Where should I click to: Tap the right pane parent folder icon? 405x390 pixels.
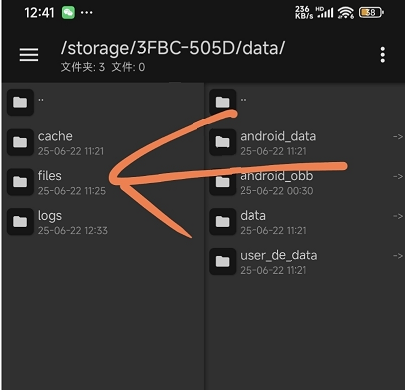click(x=223, y=103)
